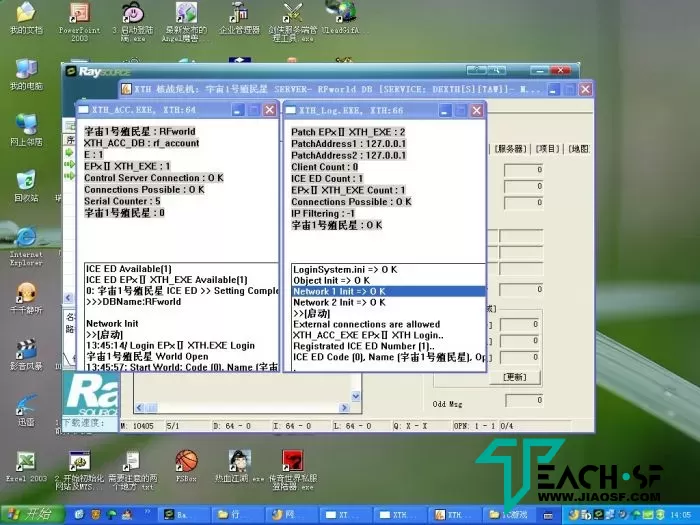Launch the Excel 2003 desktop shortcut
700x525 pixels.
(x=26, y=466)
